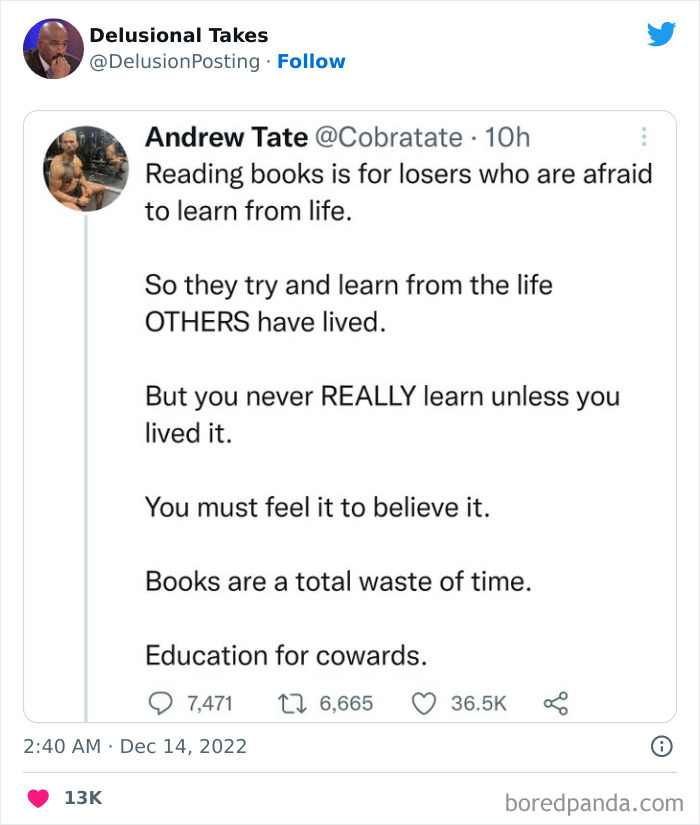Viewport: 700px width, 825px height.
Task: Click the reply bubble next to 7,471
Action: (x=159, y=703)
